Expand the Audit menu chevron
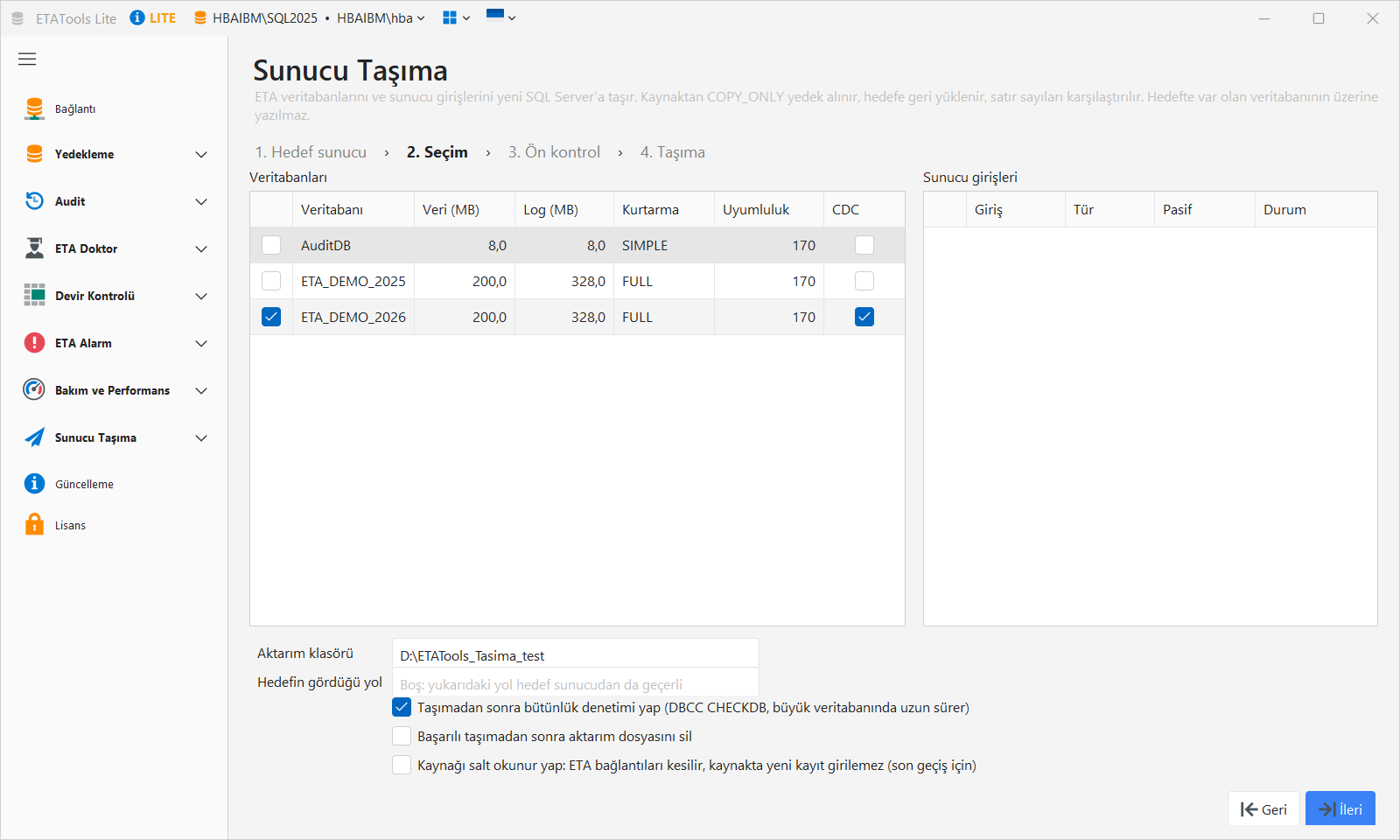This screenshot has height=840, width=1400. [x=201, y=202]
